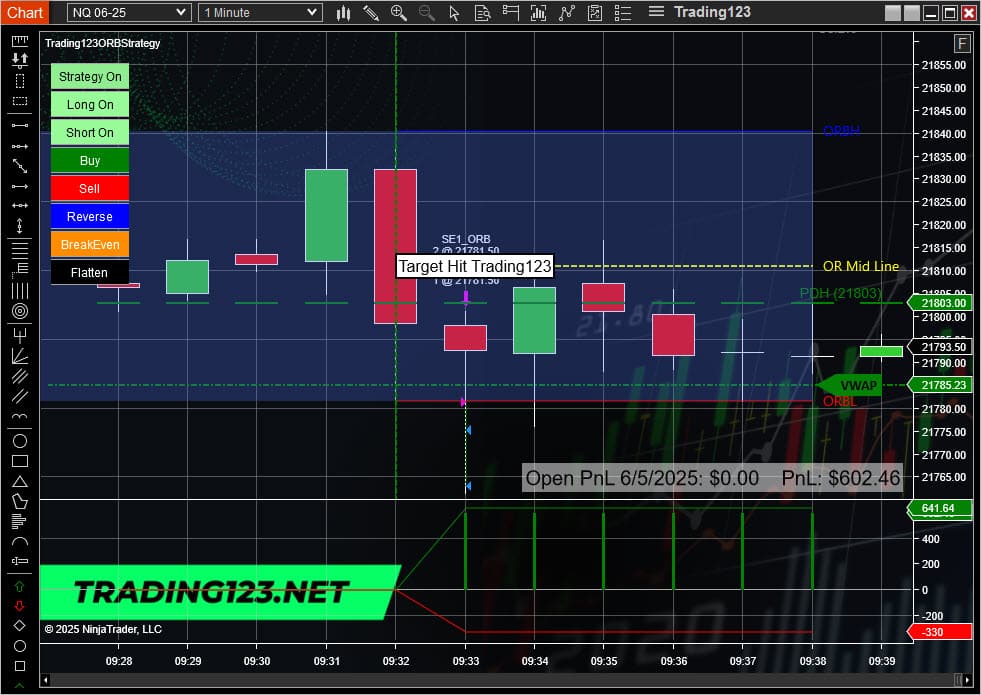This screenshot has height=695, width=981.
Task: Open the 1 Minute interval dropdown
Action: (x=260, y=13)
